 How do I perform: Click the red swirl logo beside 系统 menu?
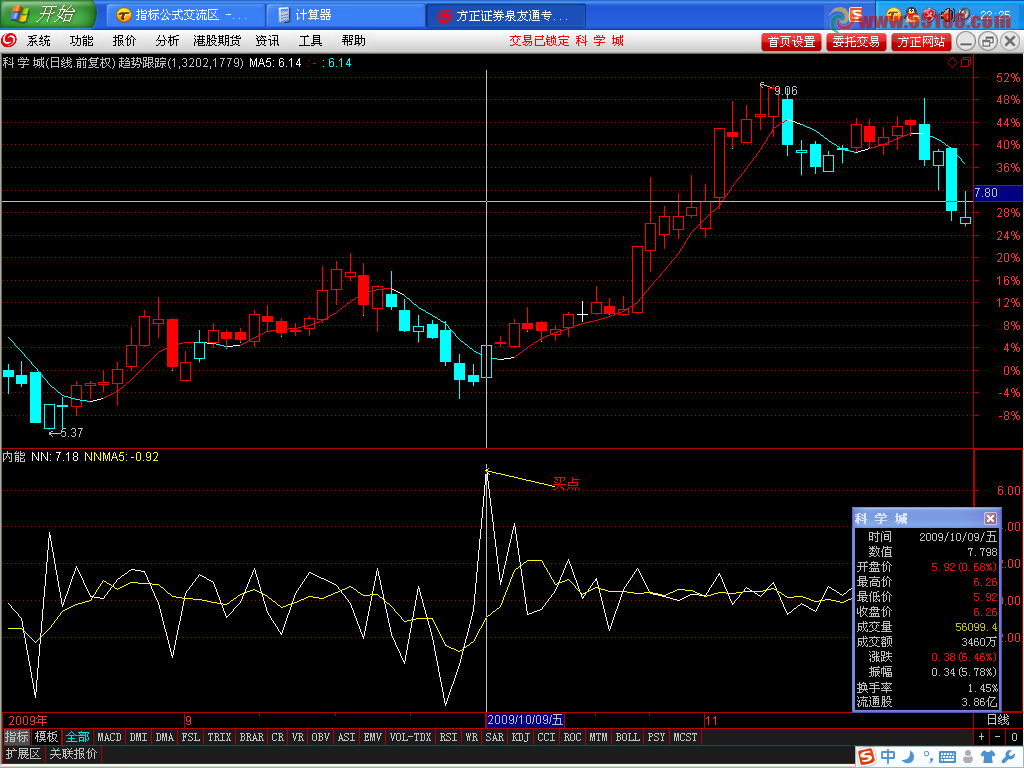point(10,40)
